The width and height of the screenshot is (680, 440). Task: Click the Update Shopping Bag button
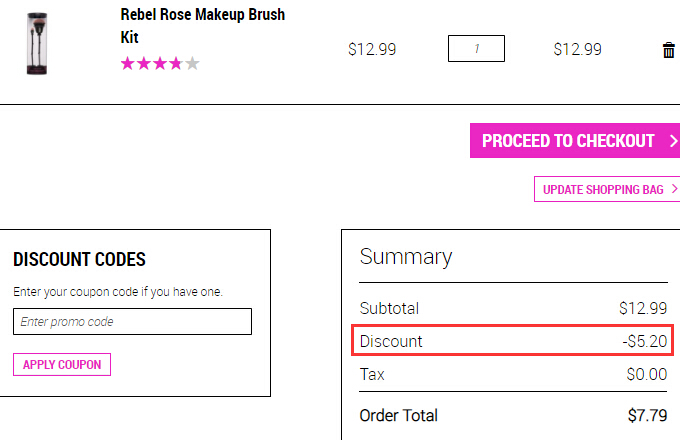607,189
